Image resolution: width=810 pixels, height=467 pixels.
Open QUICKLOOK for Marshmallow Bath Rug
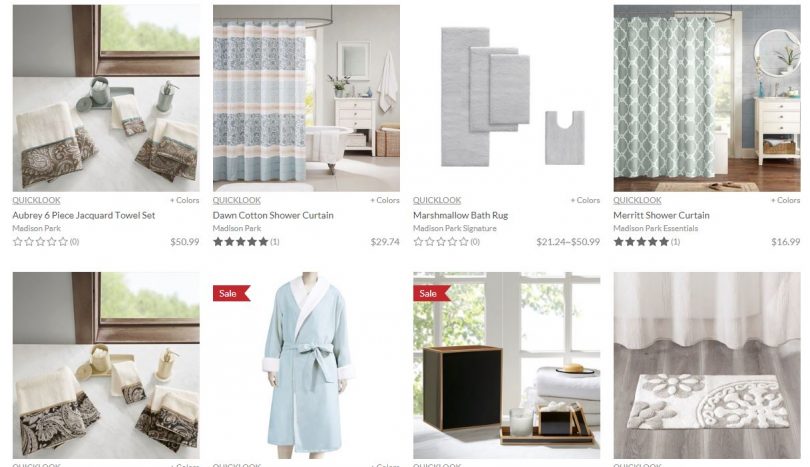pos(437,200)
